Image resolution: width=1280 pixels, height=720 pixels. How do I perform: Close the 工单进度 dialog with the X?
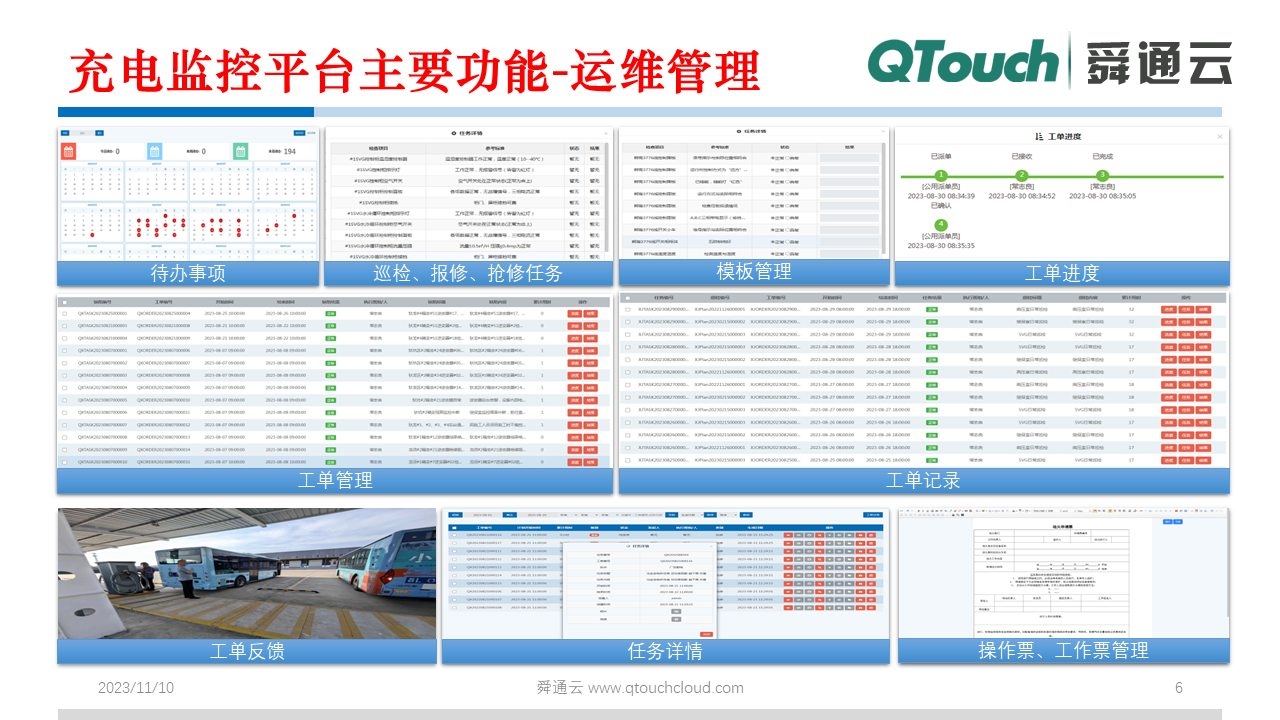pos(1219,136)
